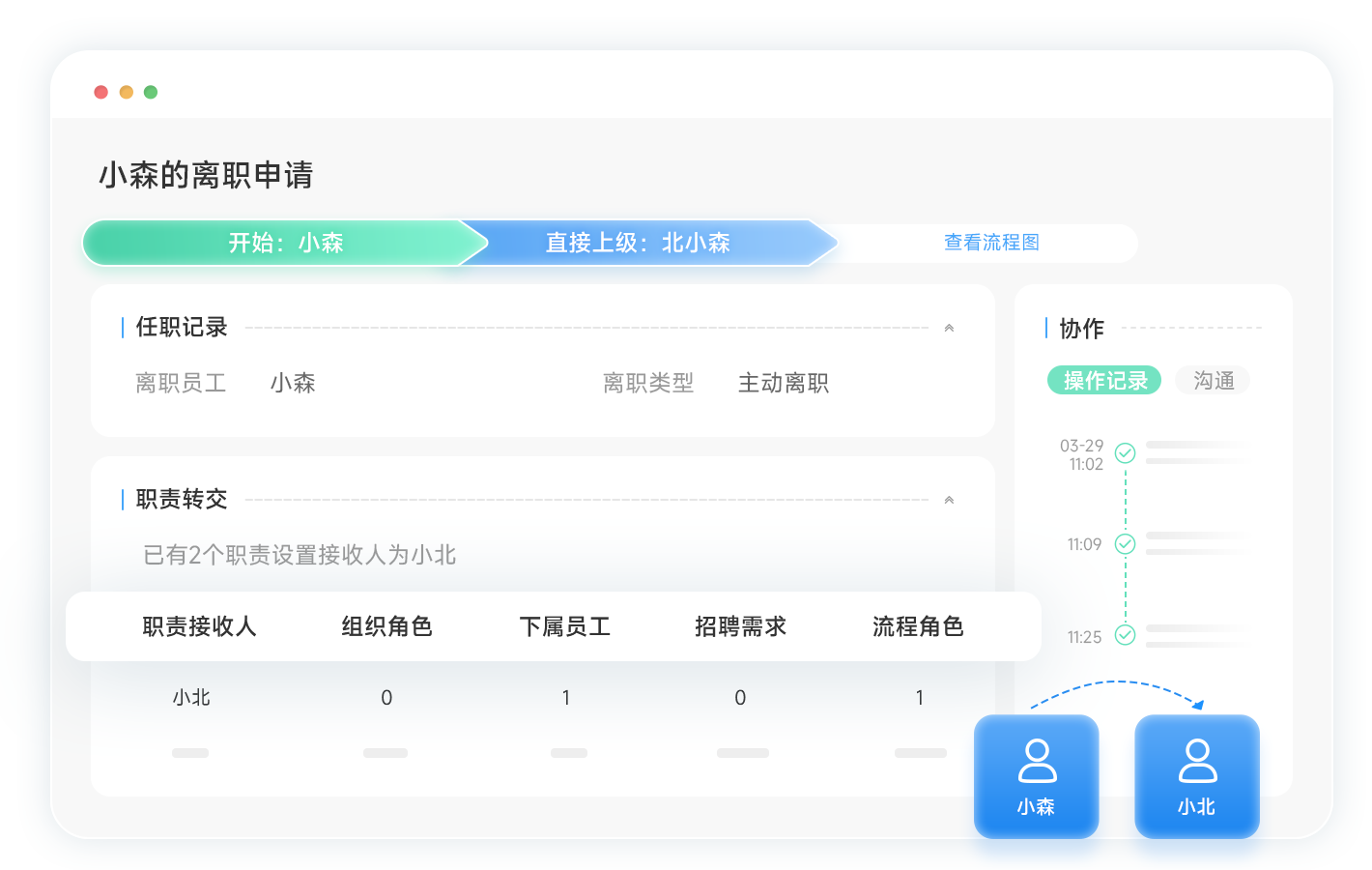Select the 小北 row in recipient table
This screenshot has width=1372, height=870.
[191, 698]
